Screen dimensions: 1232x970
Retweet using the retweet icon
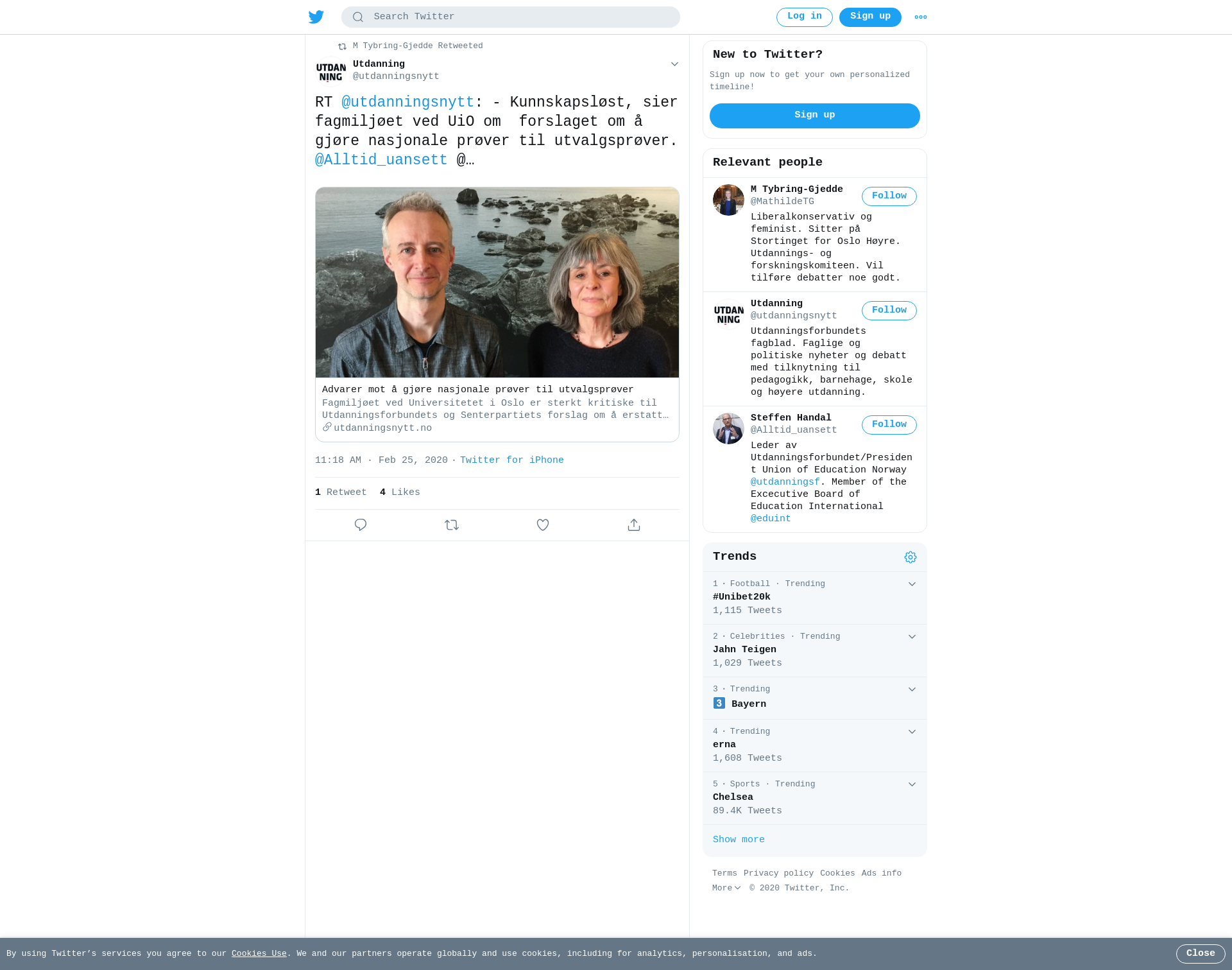(452, 525)
